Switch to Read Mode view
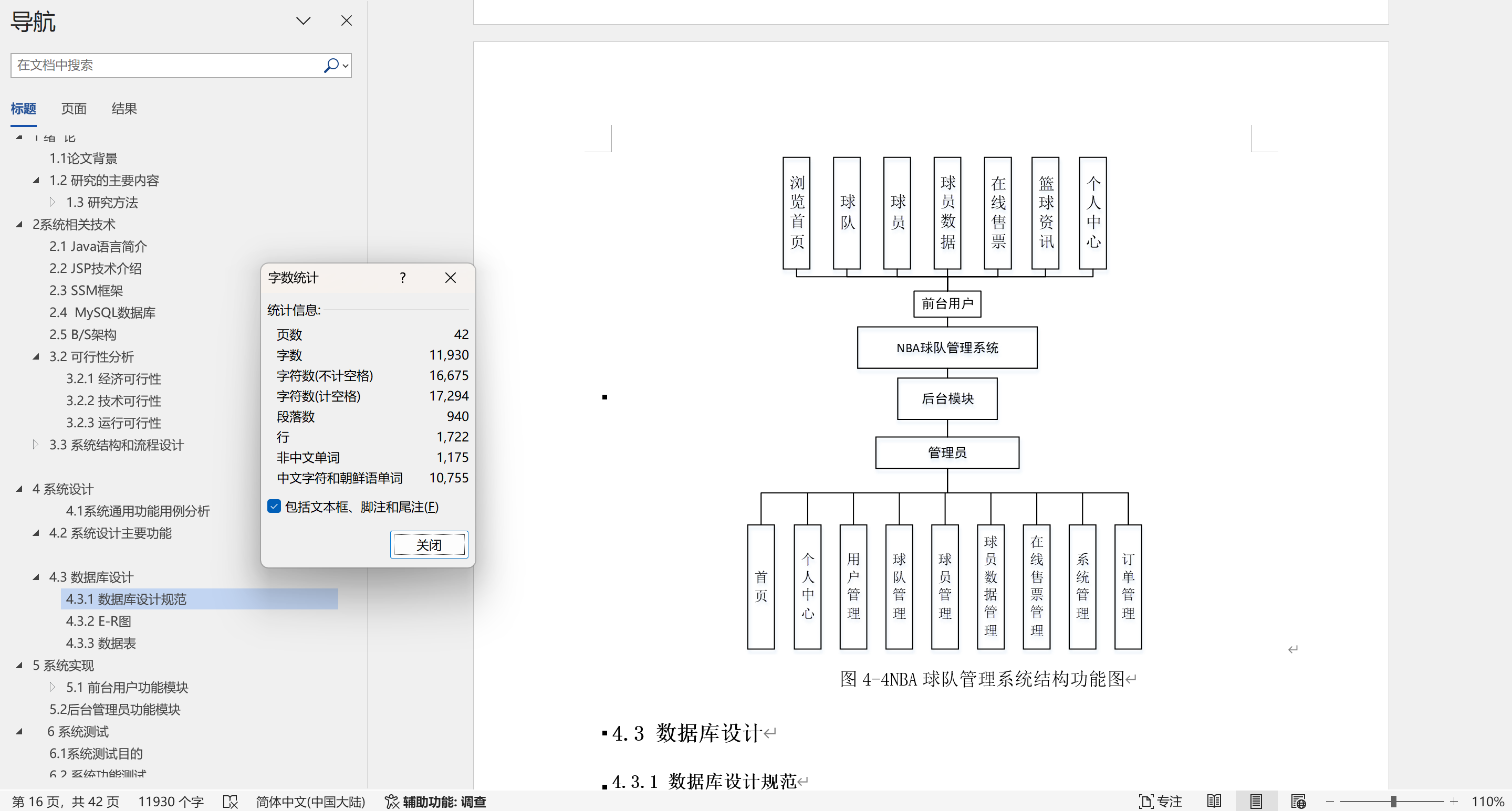 click(x=1214, y=802)
